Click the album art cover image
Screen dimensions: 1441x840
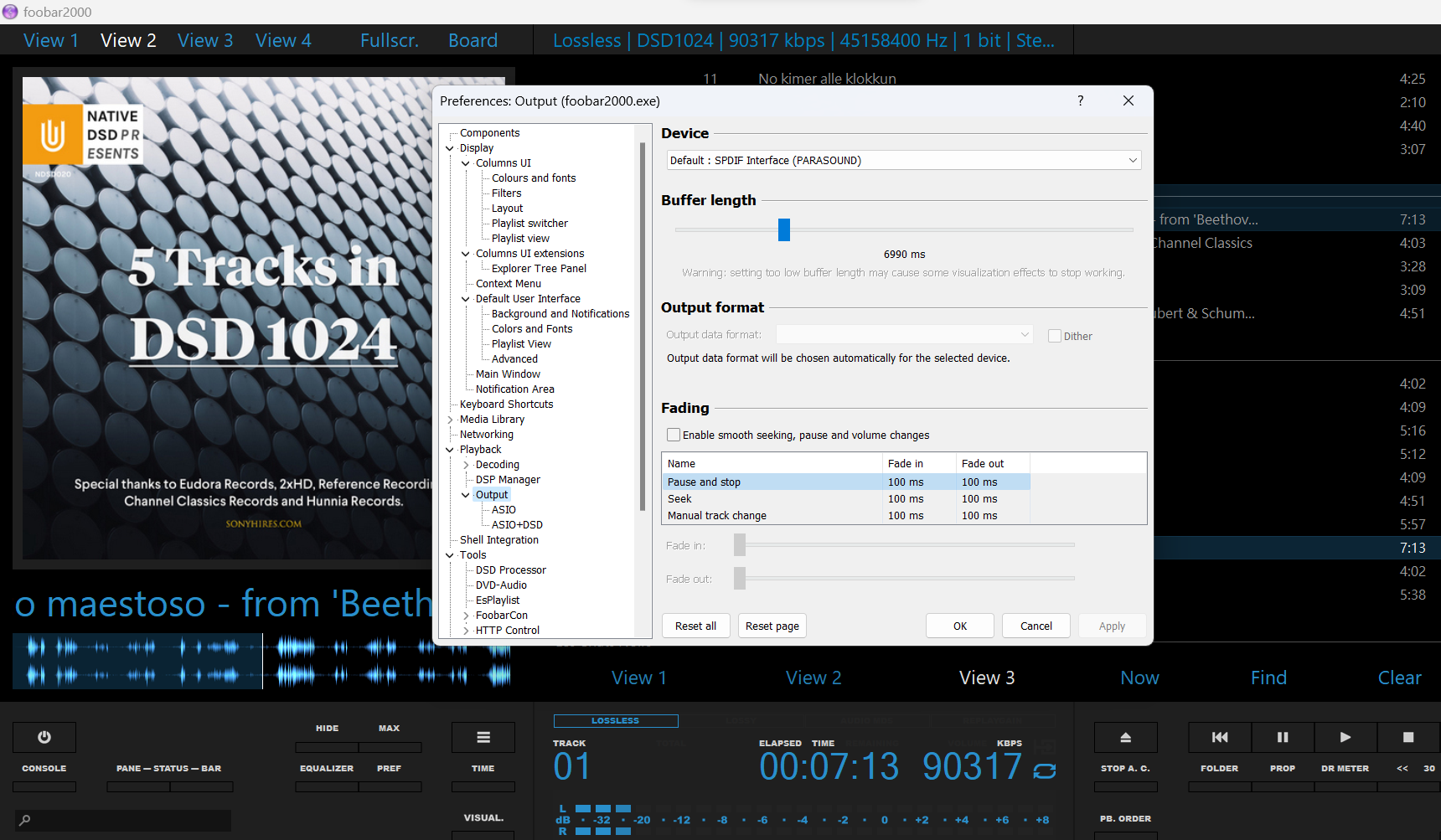click(263, 318)
